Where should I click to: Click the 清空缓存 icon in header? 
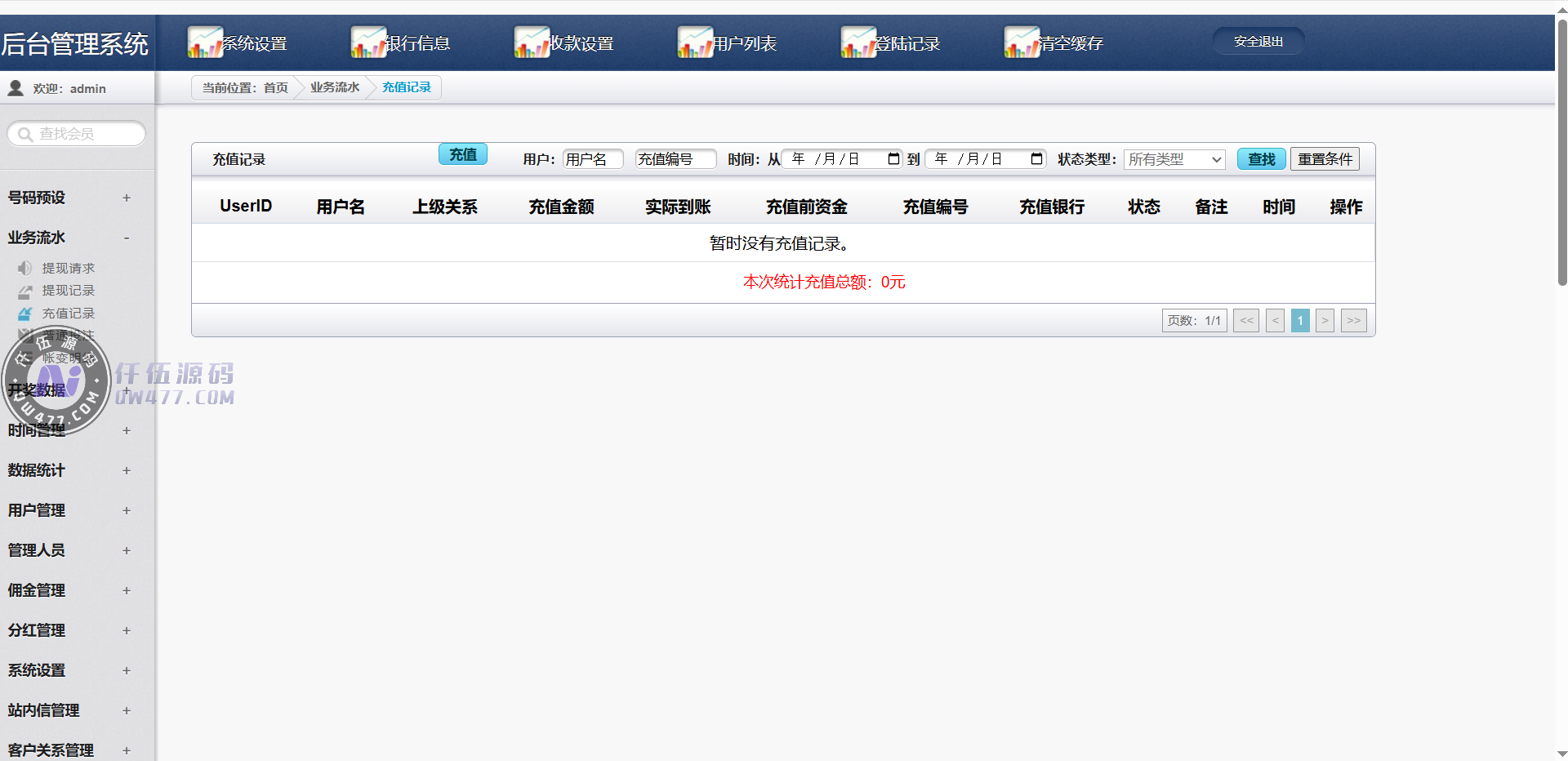pyautogui.click(x=1022, y=42)
